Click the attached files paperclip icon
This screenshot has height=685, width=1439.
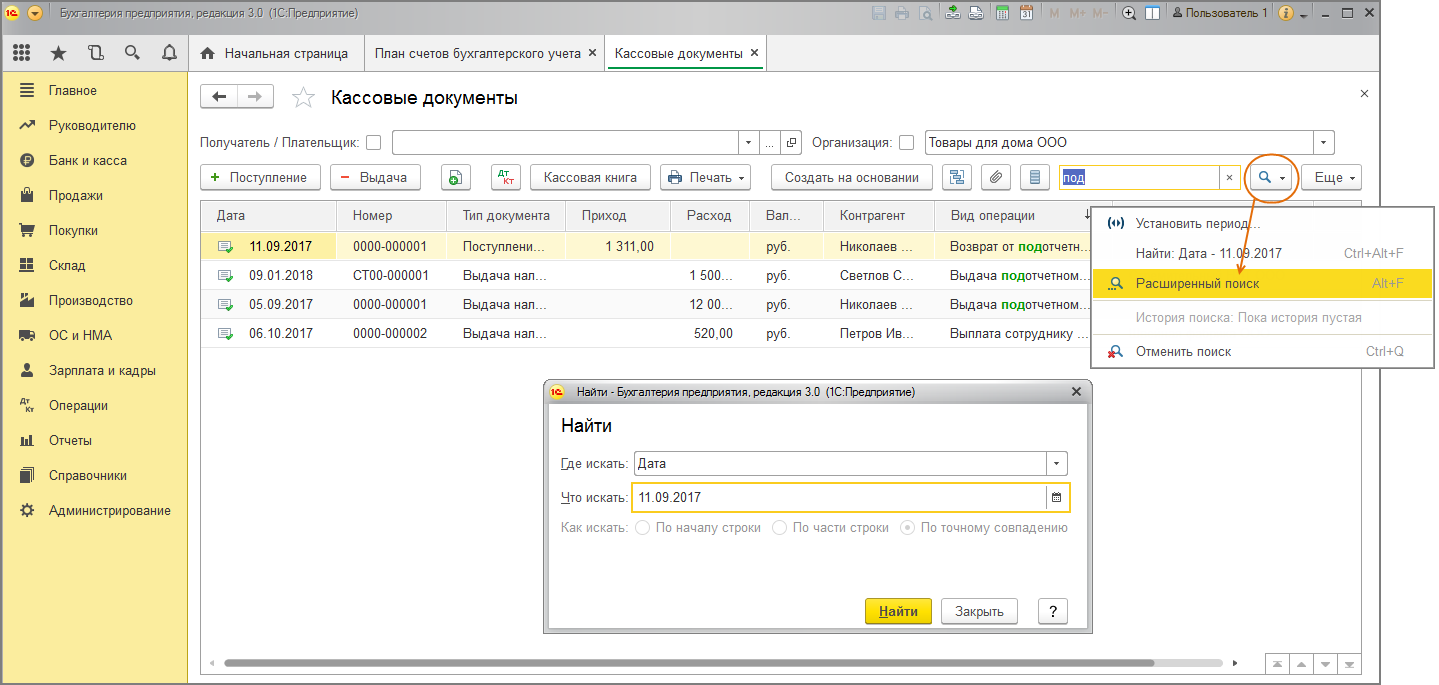coord(995,178)
